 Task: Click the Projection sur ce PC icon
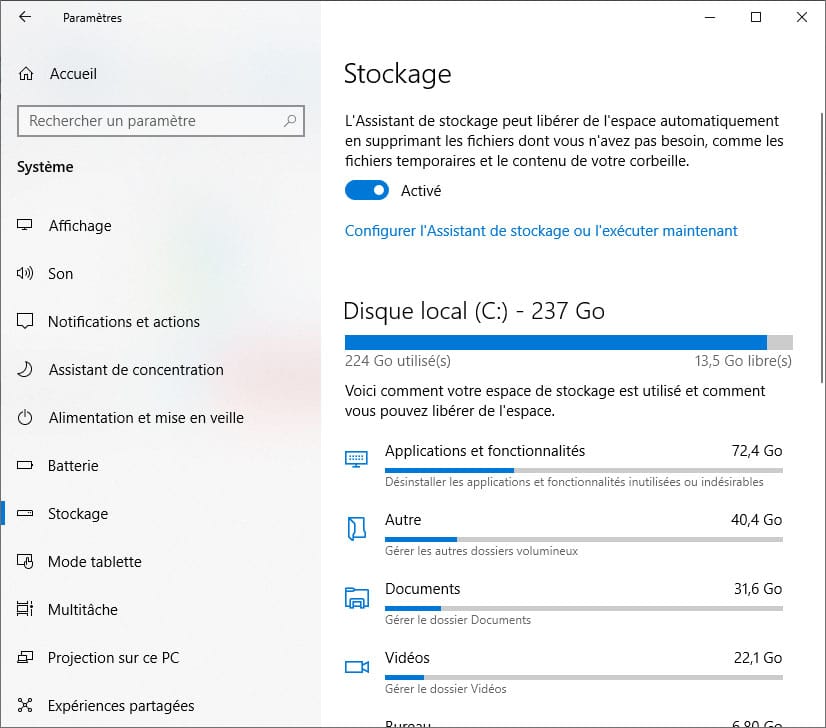[x=25, y=657]
